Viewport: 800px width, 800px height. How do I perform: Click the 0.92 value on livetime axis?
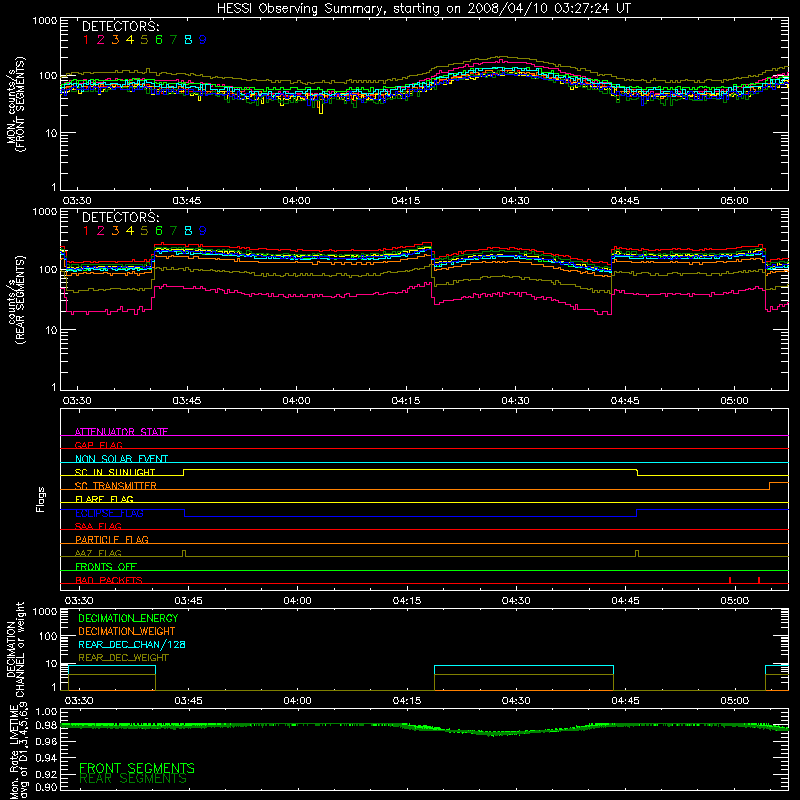tap(47, 773)
